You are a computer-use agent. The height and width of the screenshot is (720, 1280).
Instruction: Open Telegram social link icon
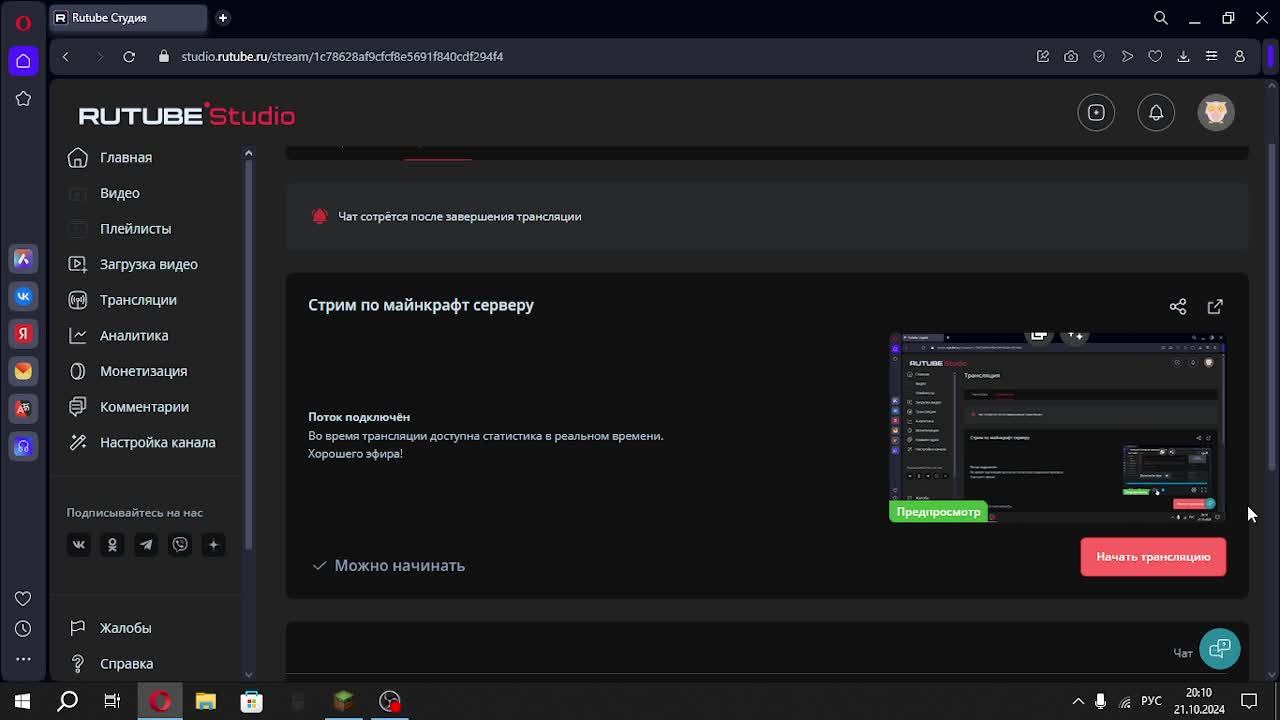point(146,545)
